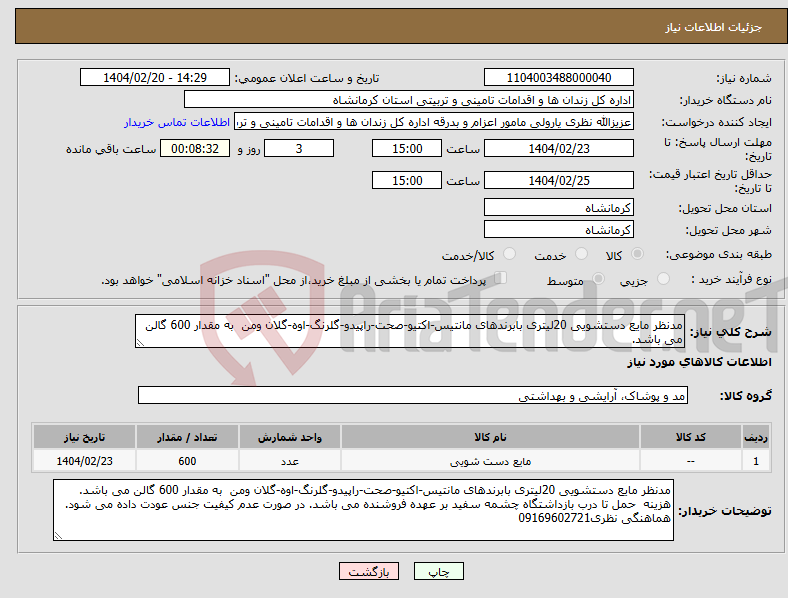Click table cell مایع دست شویی
The image size is (788, 598).
(490, 461)
